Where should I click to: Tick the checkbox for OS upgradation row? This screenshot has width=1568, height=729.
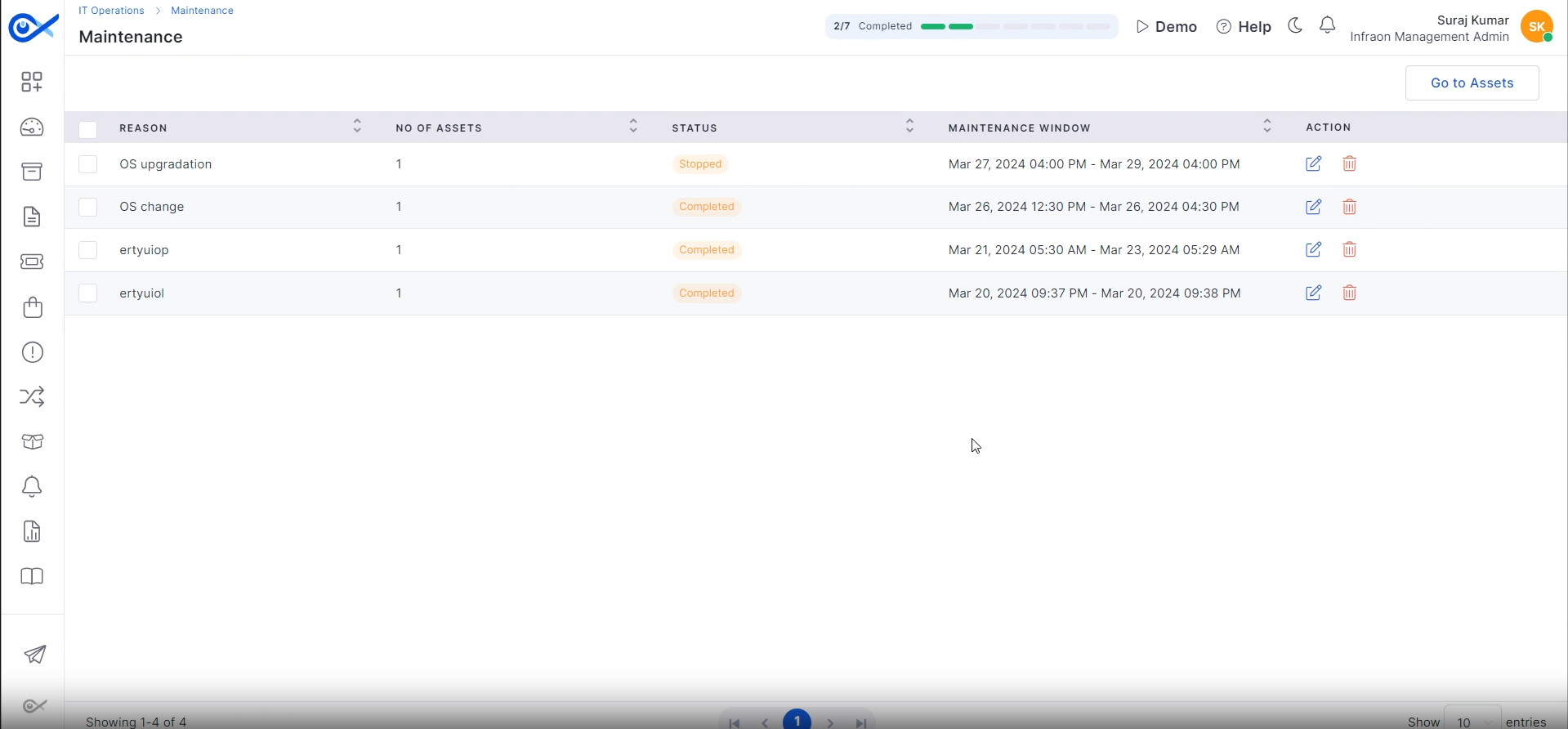(88, 164)
